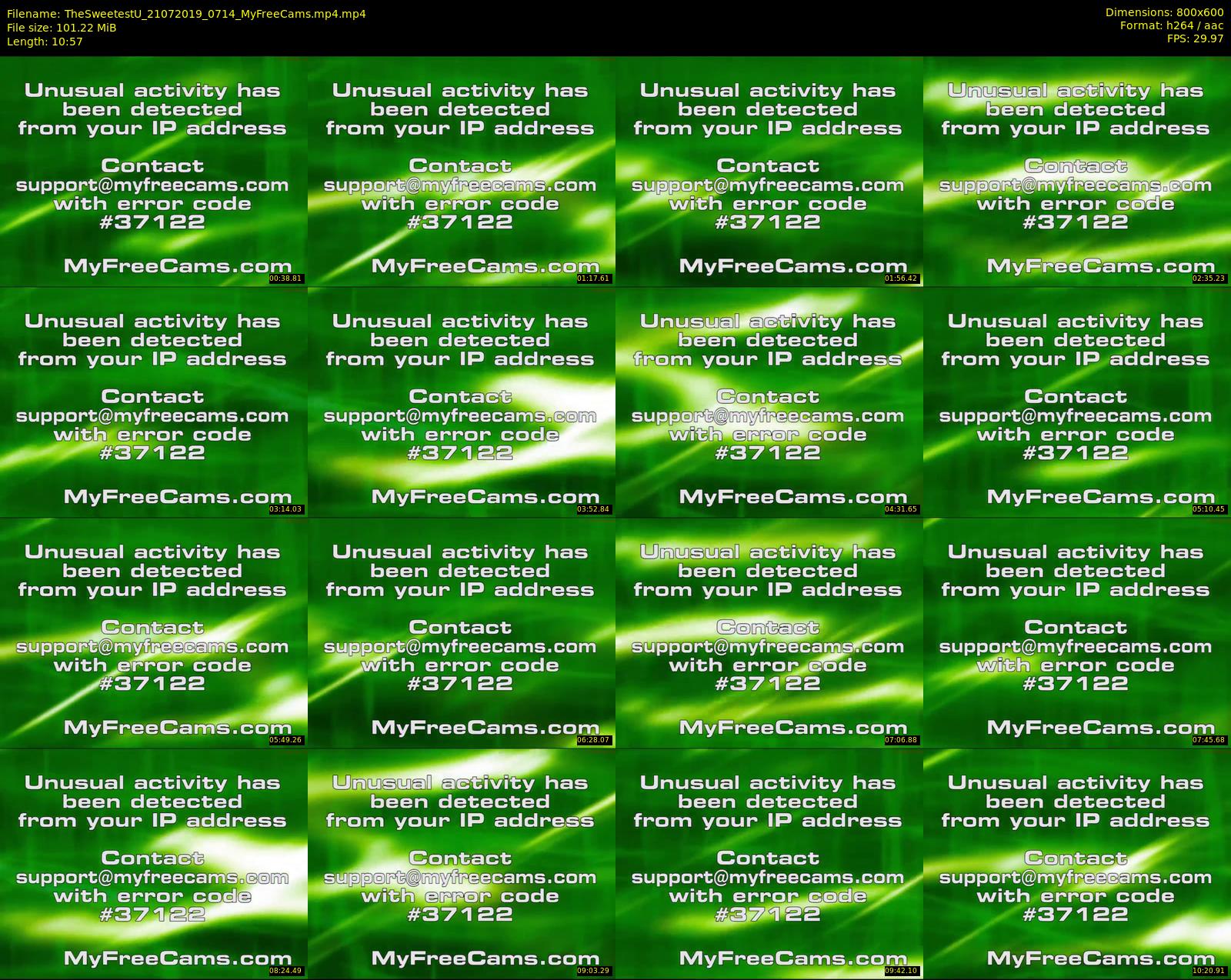1231x980 pixels.
Task: Click the 'Format: h264 / aac' text
Action: click(x=1172, y=25)
